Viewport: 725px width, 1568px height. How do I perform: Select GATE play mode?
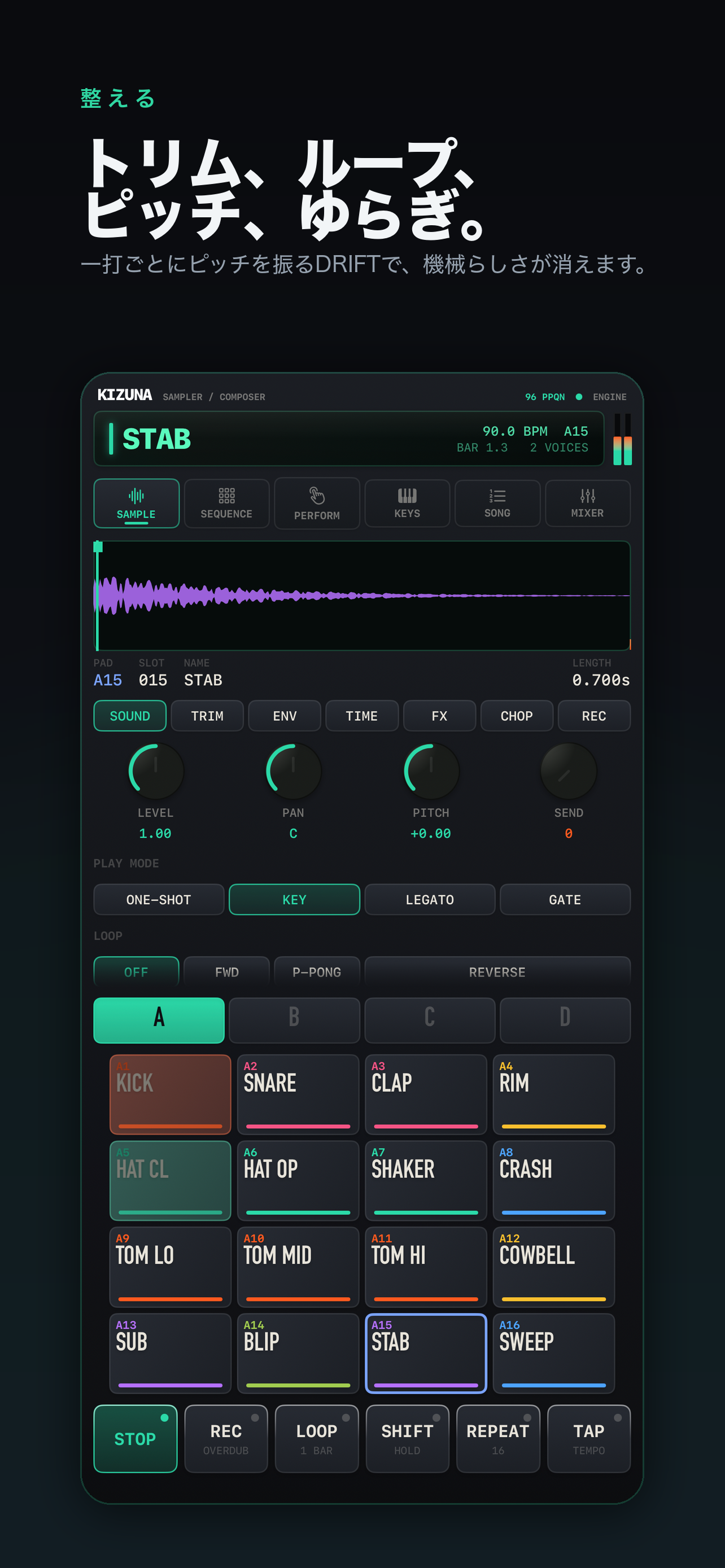click(x=565, y=899)
